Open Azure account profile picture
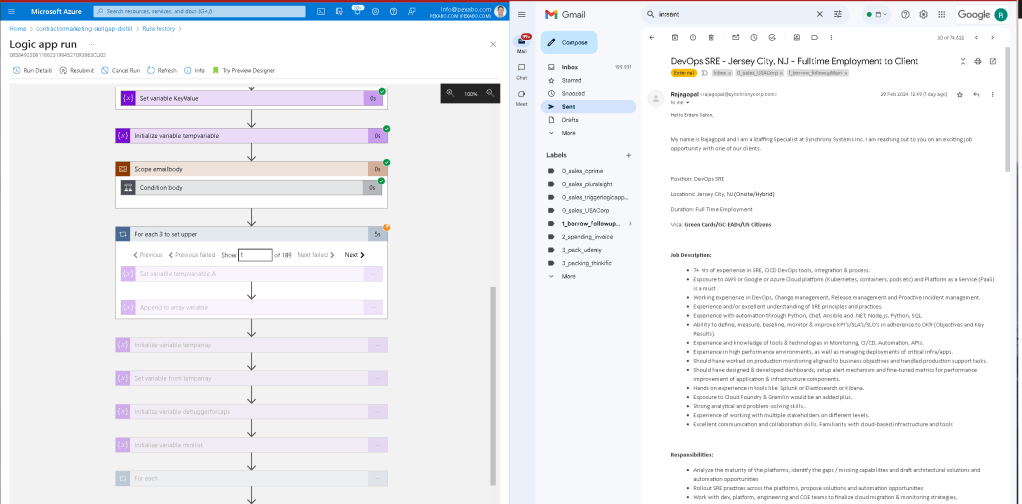 pyautogui.click(x=499, y=11)
